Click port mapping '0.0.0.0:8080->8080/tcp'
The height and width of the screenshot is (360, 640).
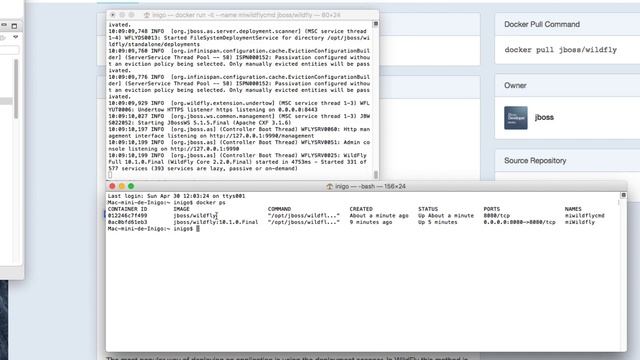(519, 222)
